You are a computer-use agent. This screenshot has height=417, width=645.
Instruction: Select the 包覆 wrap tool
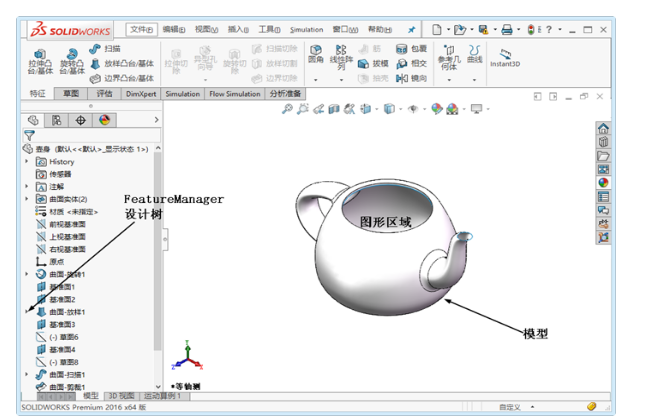412,49
